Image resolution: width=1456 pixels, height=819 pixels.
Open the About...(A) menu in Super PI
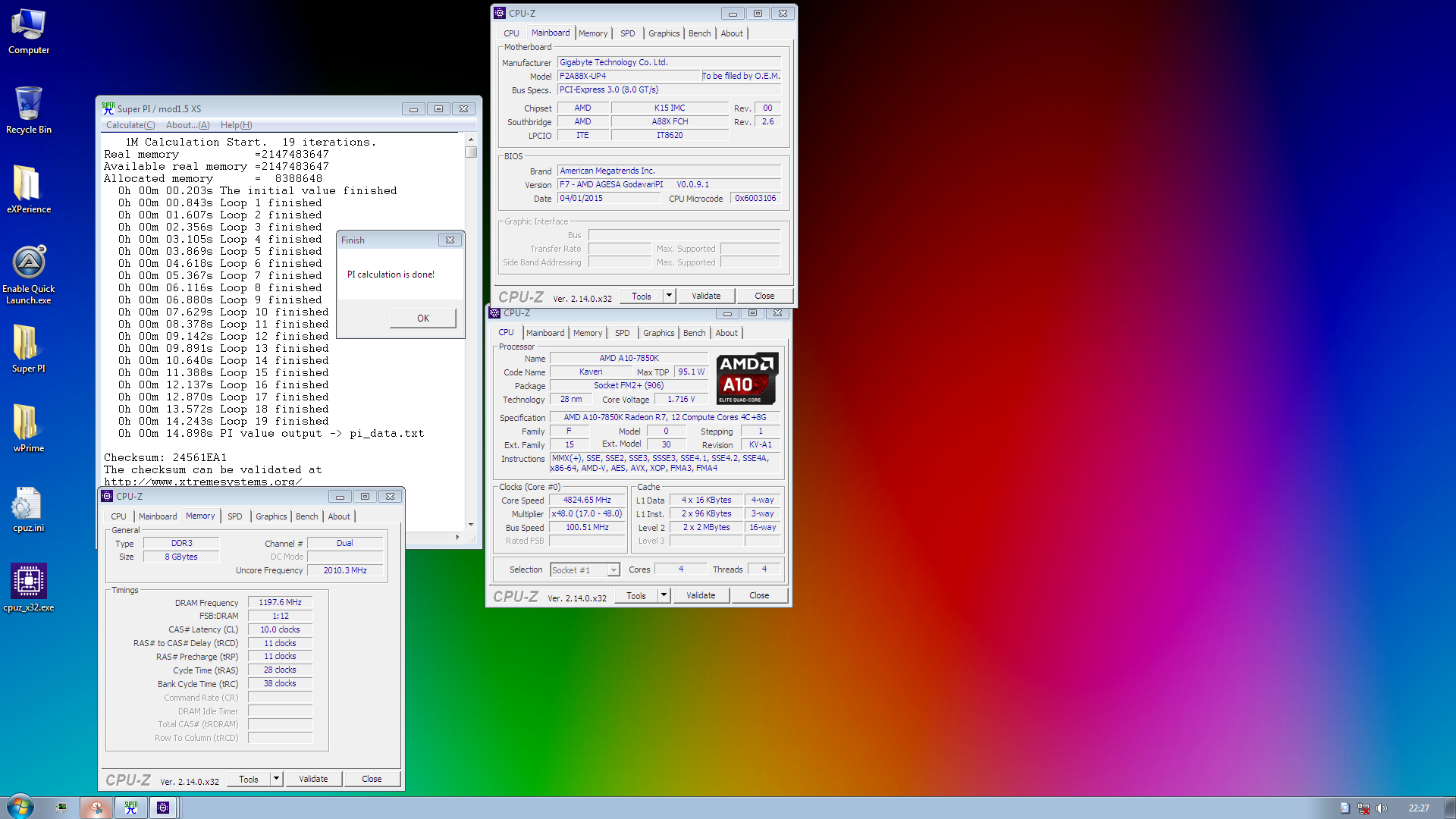coord(188,125)
